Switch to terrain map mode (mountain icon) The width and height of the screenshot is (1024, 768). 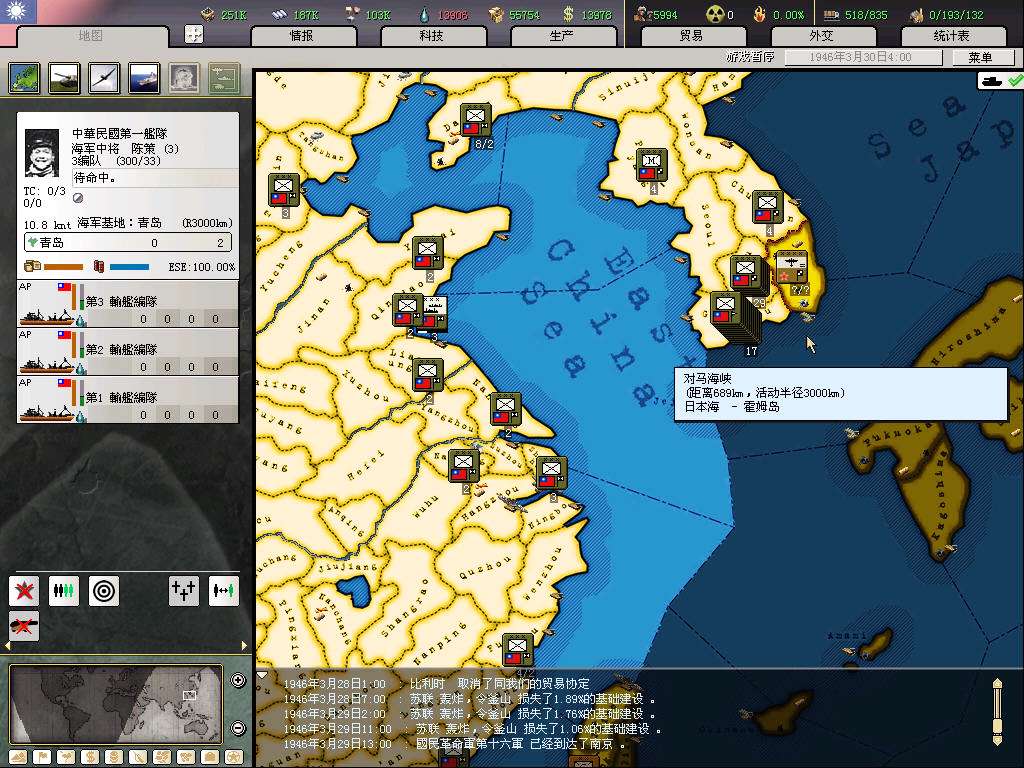(x=19, y=758)
